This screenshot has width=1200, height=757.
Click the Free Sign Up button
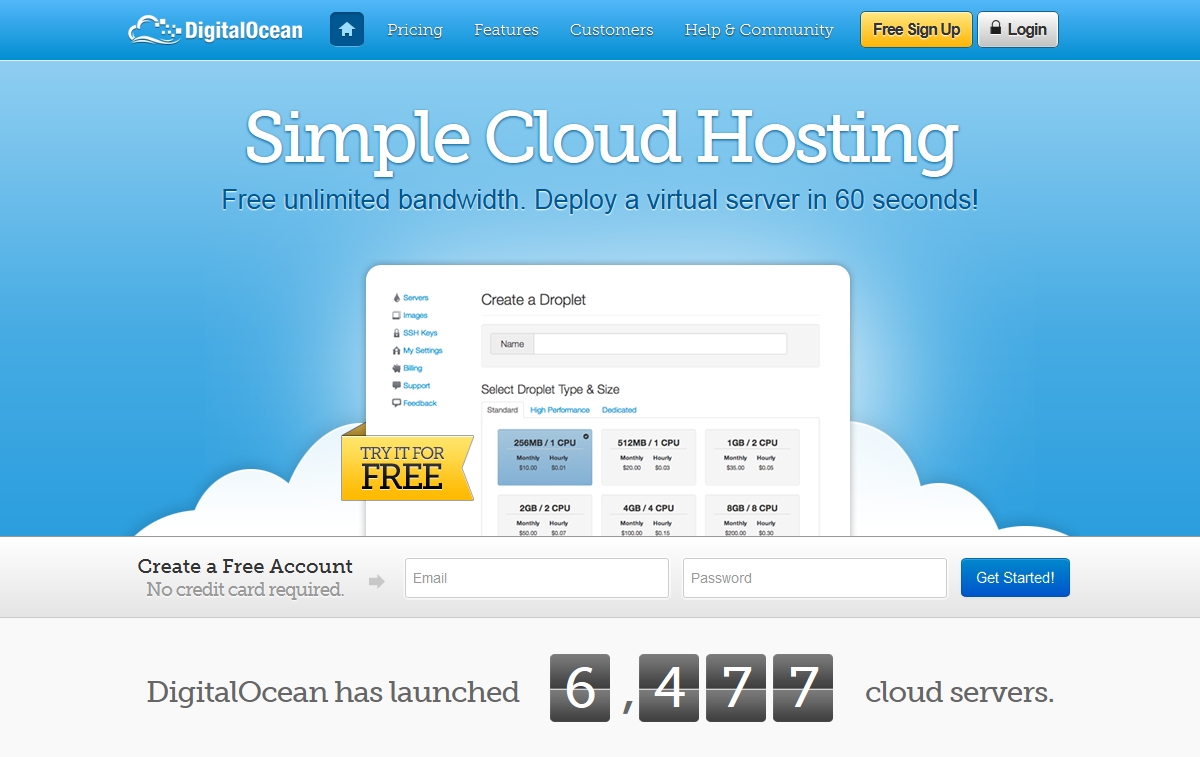pyautogui.click(x=916, y=30)
